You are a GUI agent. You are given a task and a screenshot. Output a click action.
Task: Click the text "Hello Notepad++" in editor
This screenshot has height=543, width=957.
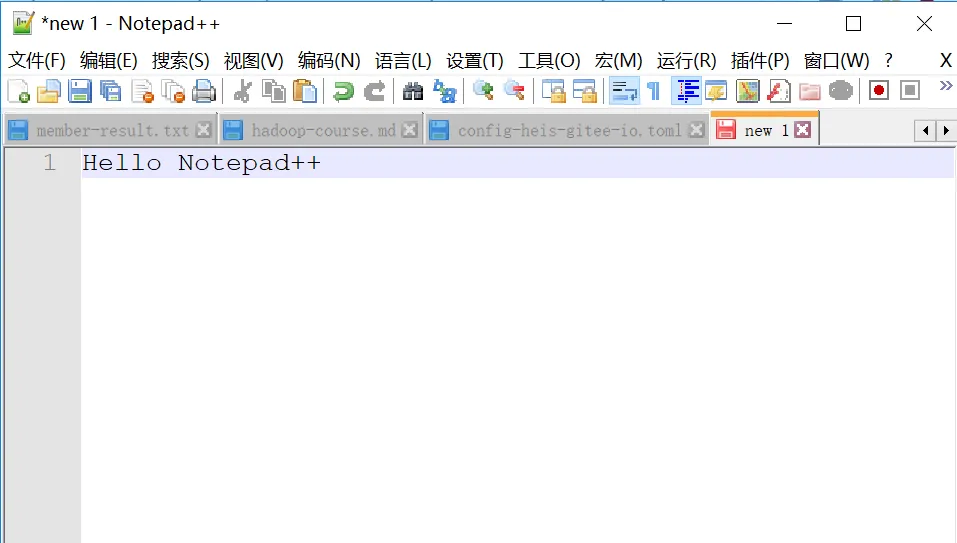click(x=201, y=163)
